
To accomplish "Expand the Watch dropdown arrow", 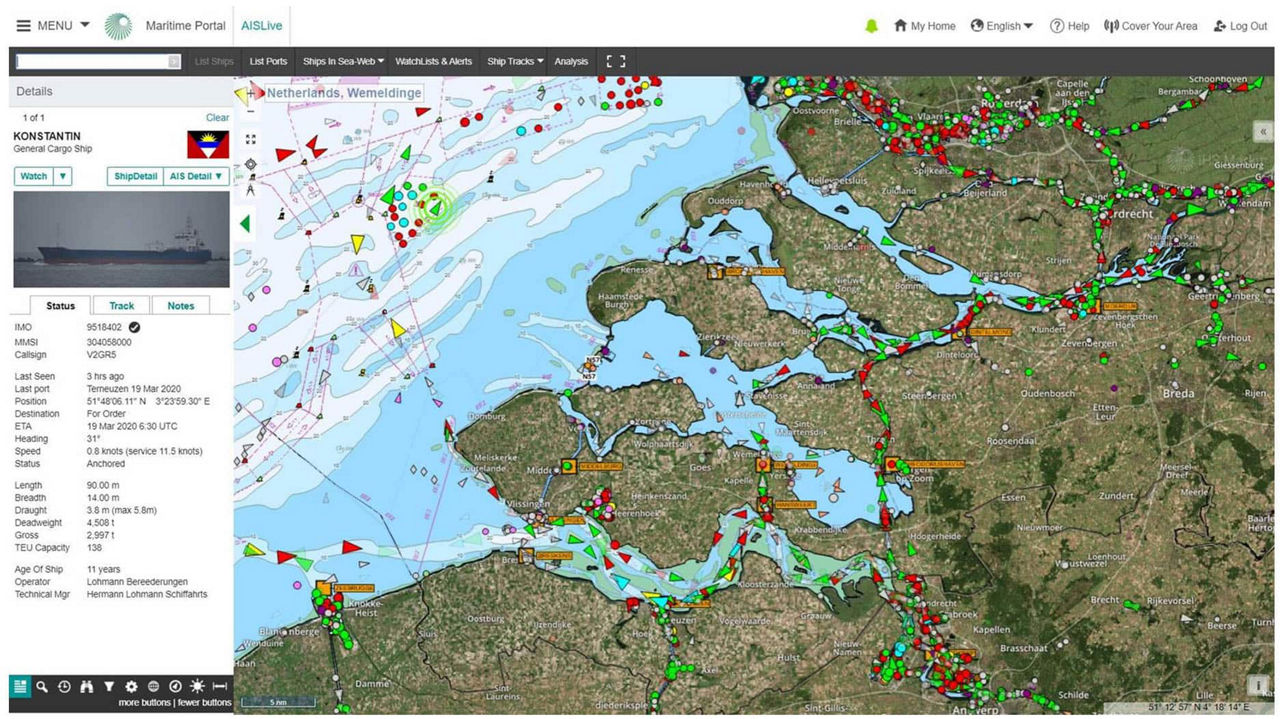I will [x=62, y=176].
